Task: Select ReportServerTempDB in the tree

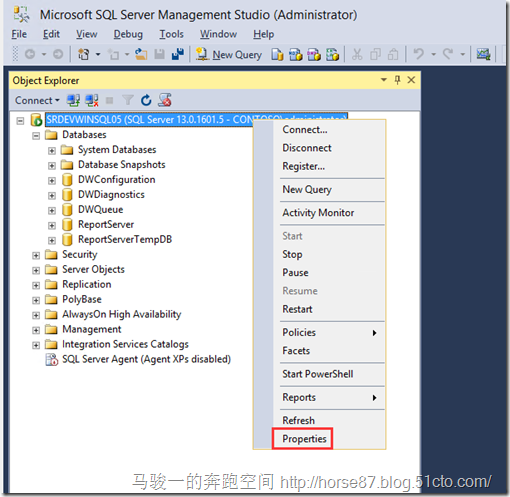Action: [x=125, y=239]
